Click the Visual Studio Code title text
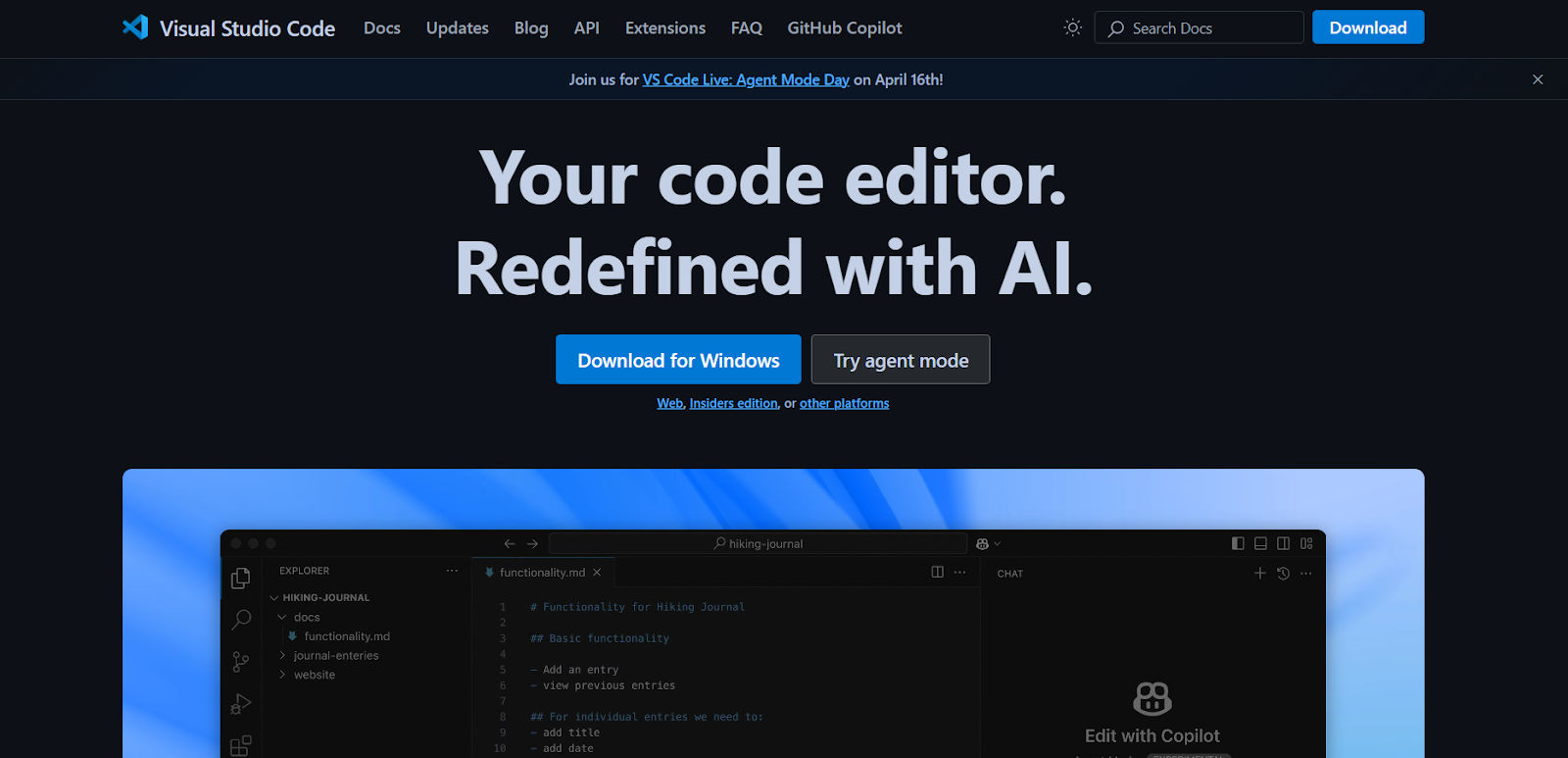The height and width of the screenshot is (758, 1568). pyautogui.click(x=247, y=28)
